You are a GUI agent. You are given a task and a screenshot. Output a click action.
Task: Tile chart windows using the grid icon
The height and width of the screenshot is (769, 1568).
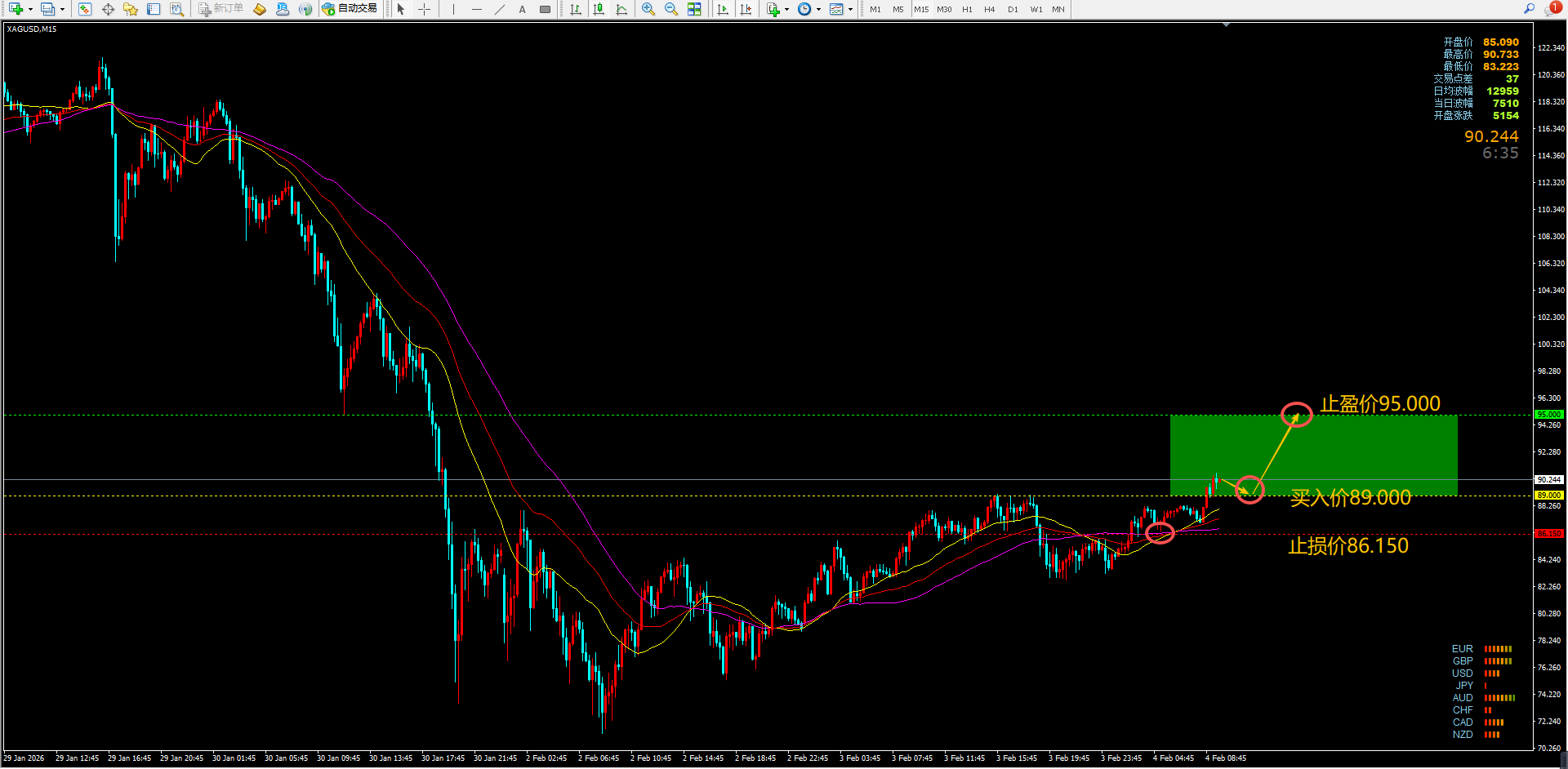(694, 9)
